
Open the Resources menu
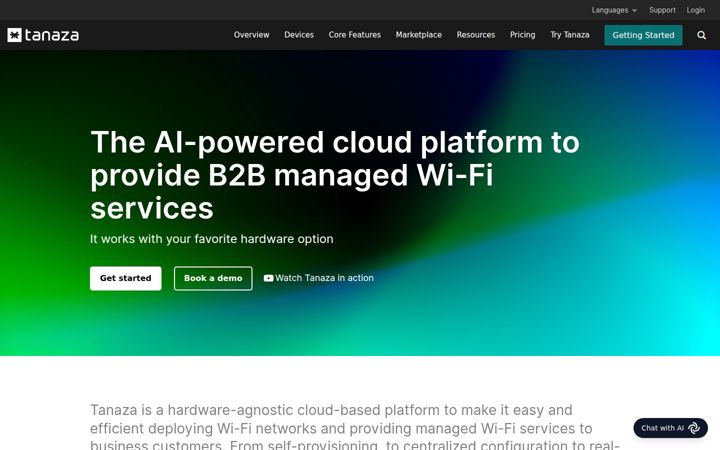coord(476,35)
